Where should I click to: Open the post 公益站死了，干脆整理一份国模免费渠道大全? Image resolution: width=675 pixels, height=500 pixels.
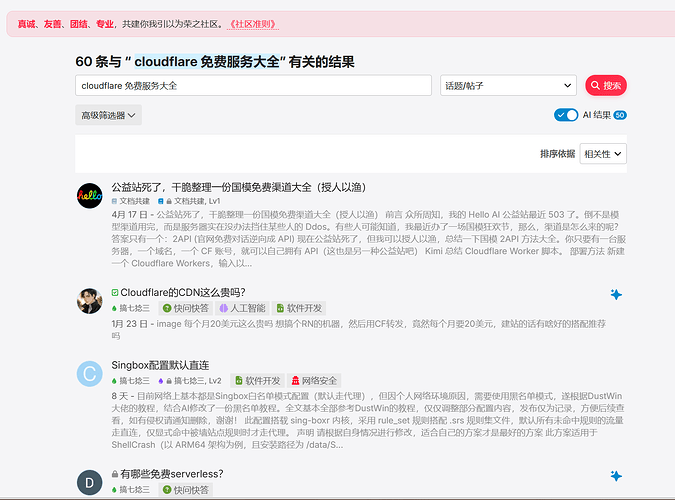pos(239,187)
